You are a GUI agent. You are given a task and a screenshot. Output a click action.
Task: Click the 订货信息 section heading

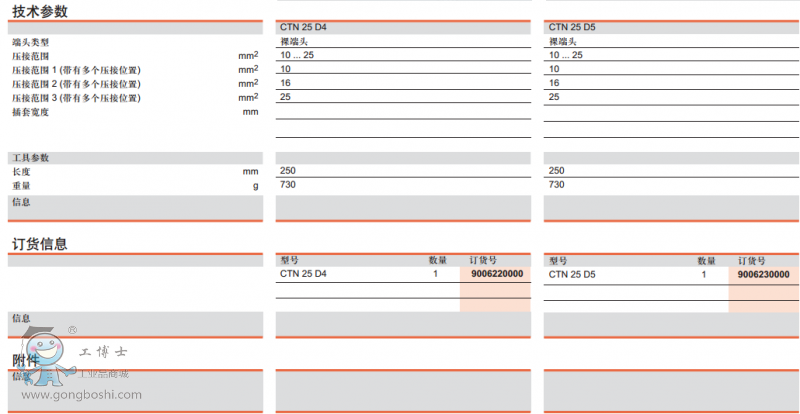[40, 243]
